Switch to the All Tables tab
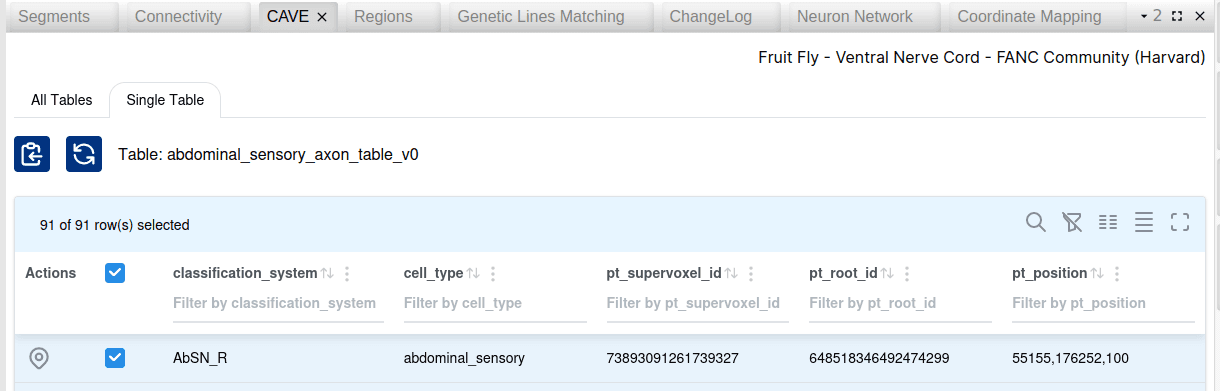The width and height of the screenshot is (1220, 391). tap(62, 100)
